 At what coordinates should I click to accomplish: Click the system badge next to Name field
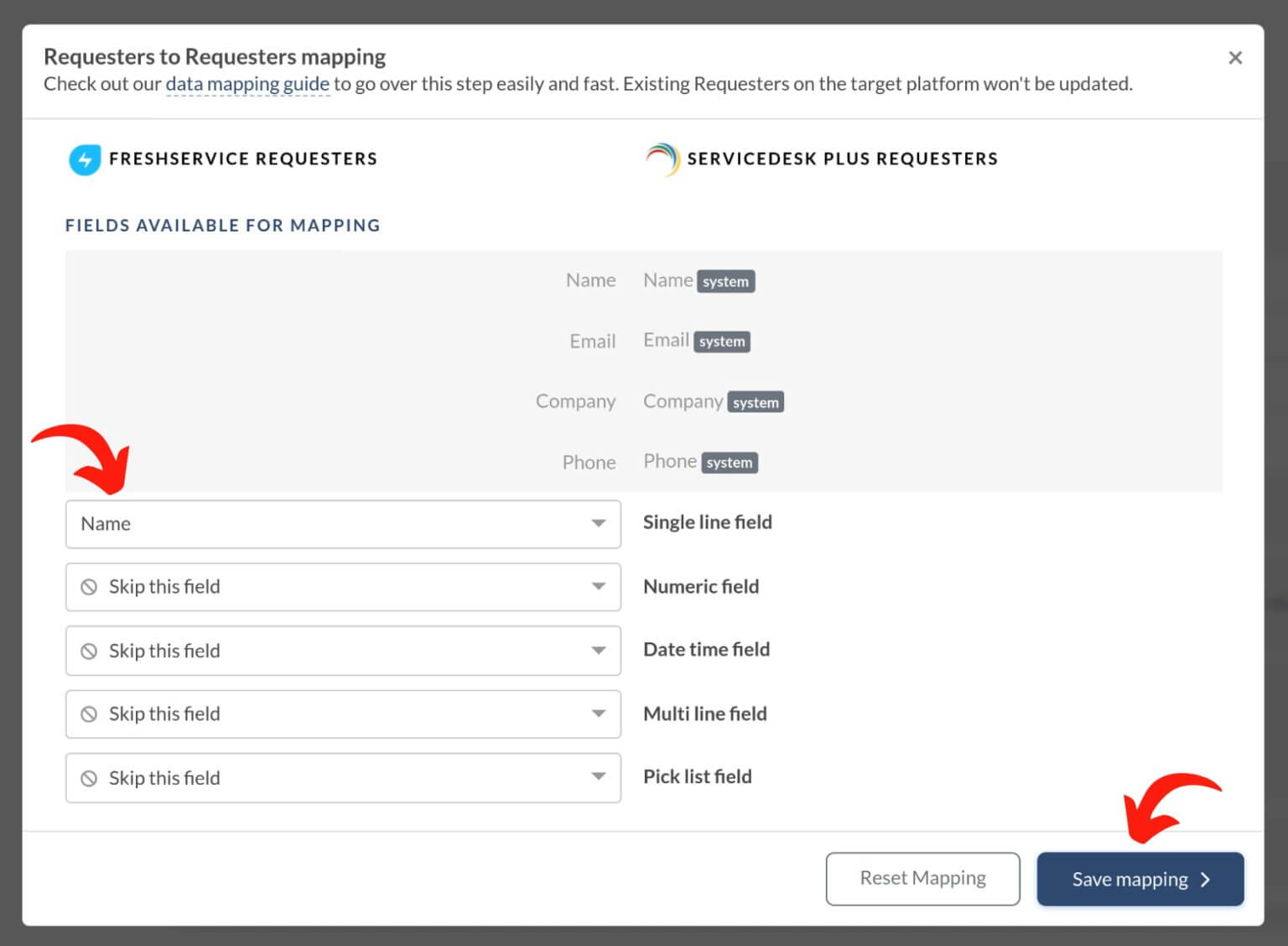(x=725, y=281)
